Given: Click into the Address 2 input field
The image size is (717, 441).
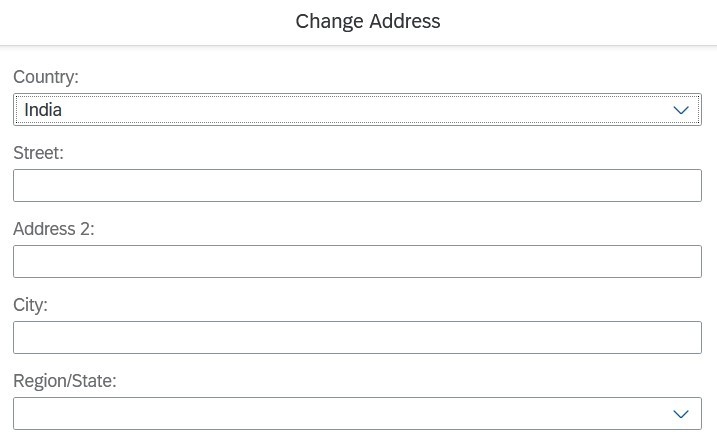Looking at the screenshot, I should click(x=357, y=262).
